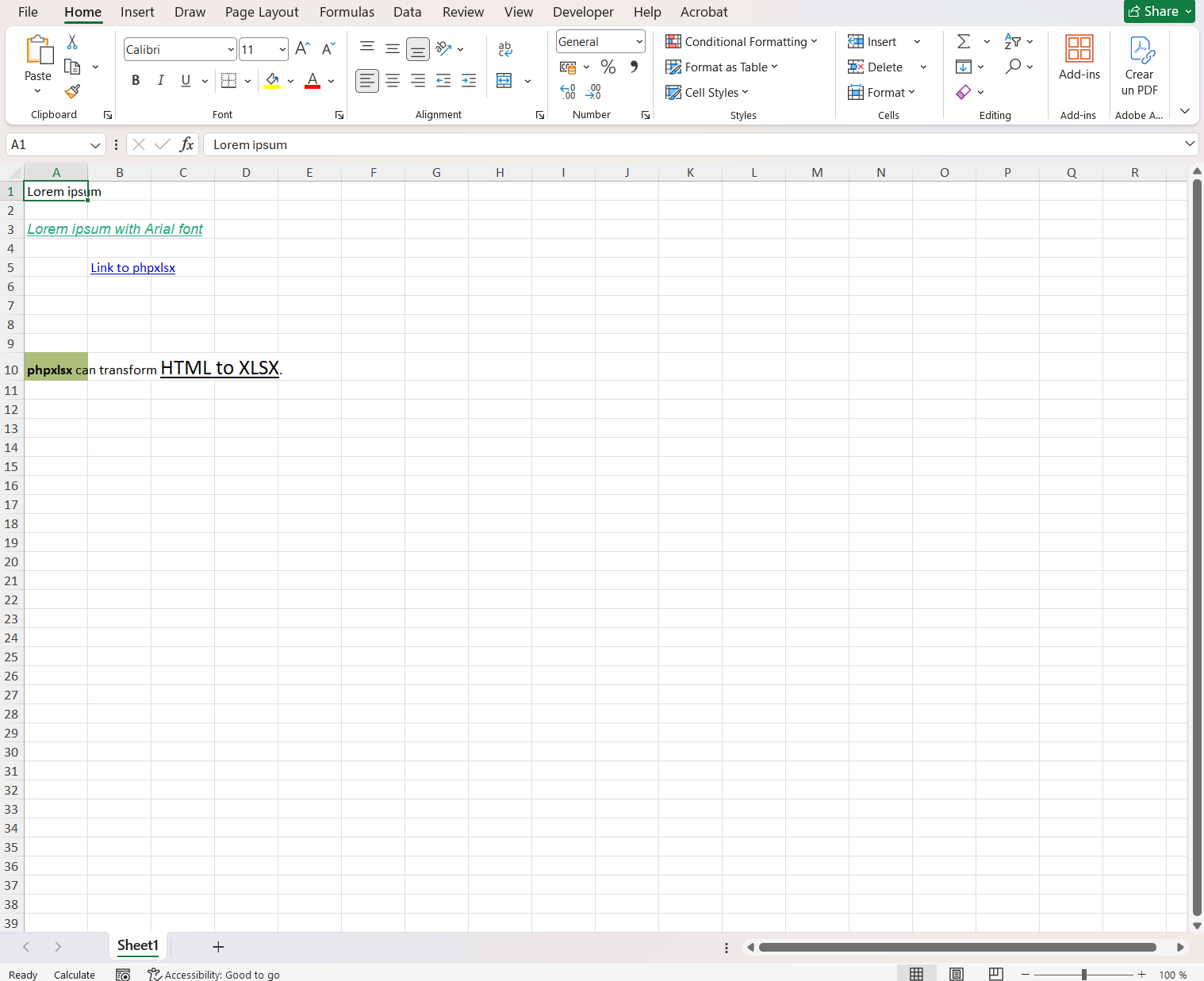
Task: Click Increase Font Size icon
Action: pos(302,49)
